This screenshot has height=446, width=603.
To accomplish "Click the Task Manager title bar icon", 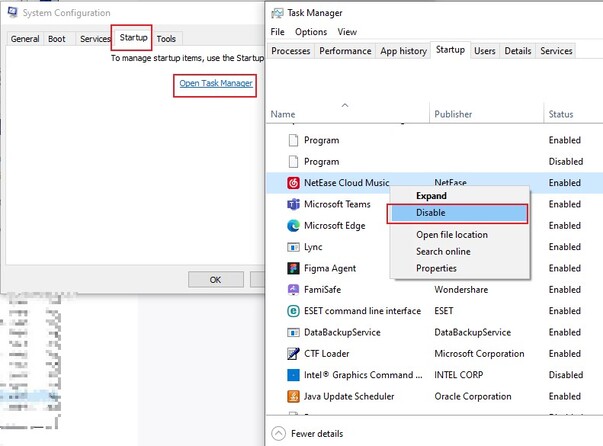I will (x=277, y=13).
